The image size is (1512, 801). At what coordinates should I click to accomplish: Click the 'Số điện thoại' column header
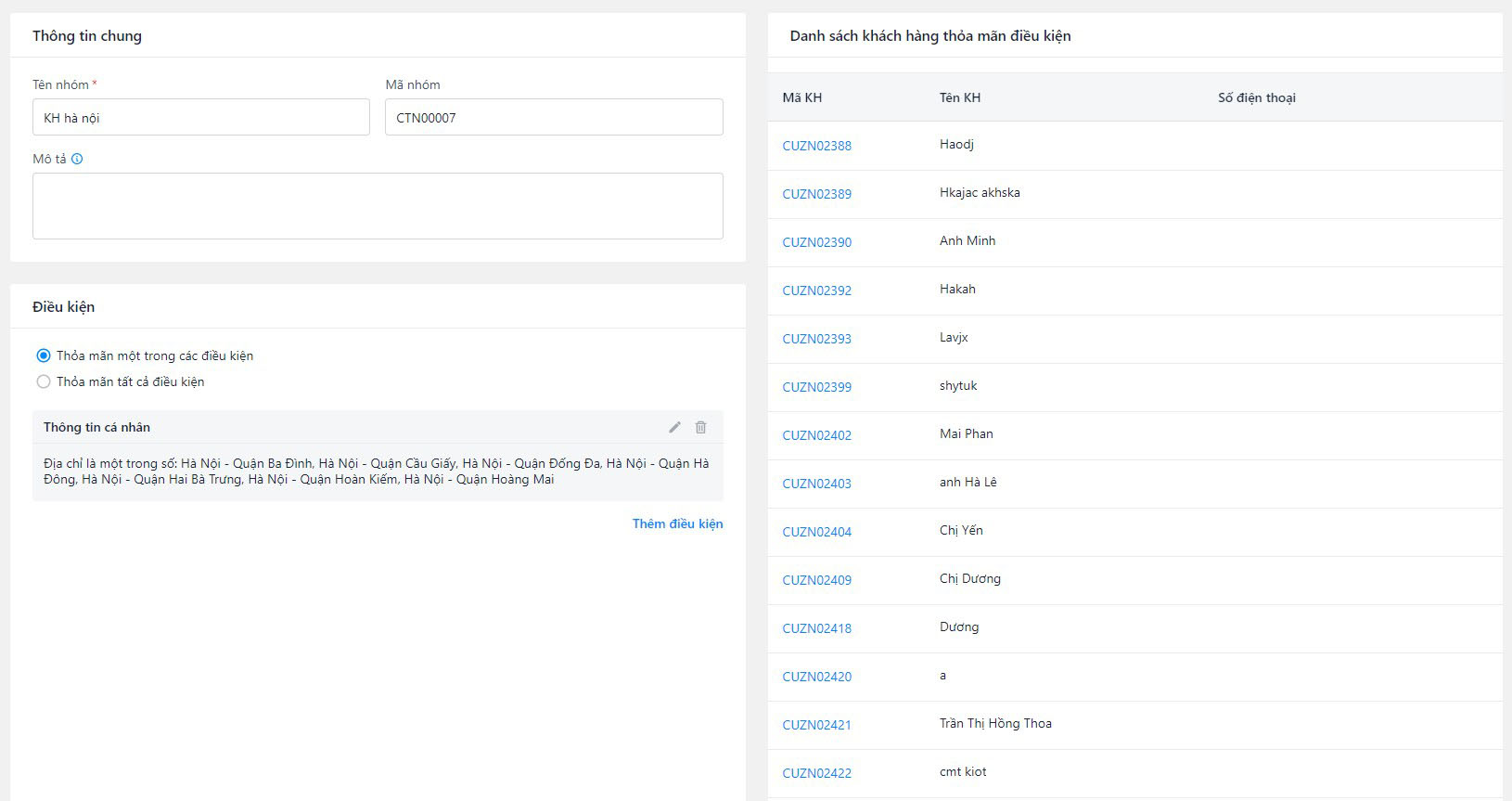click(1256, 97)
